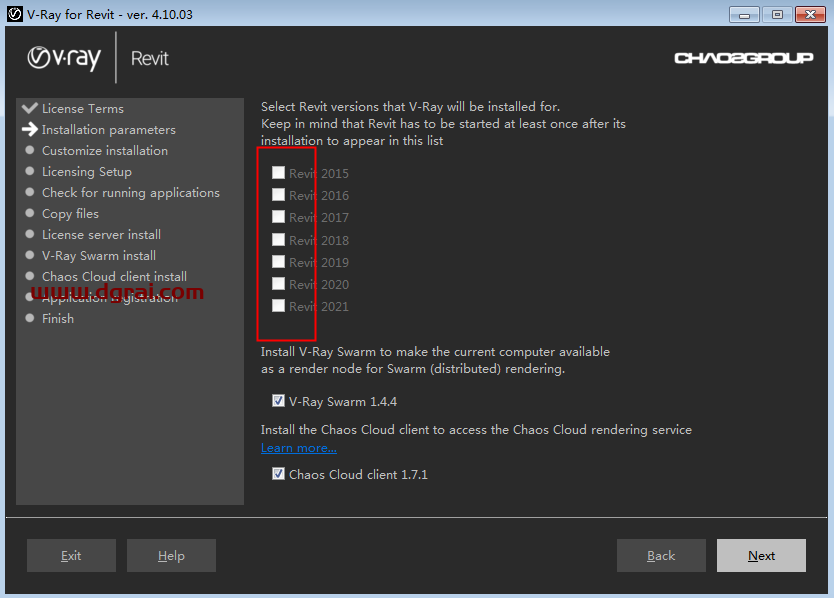Image resolution: width=834 pixels, height=598 pixels.
Task: Check the Revit 2021 option
Action: 277,305
